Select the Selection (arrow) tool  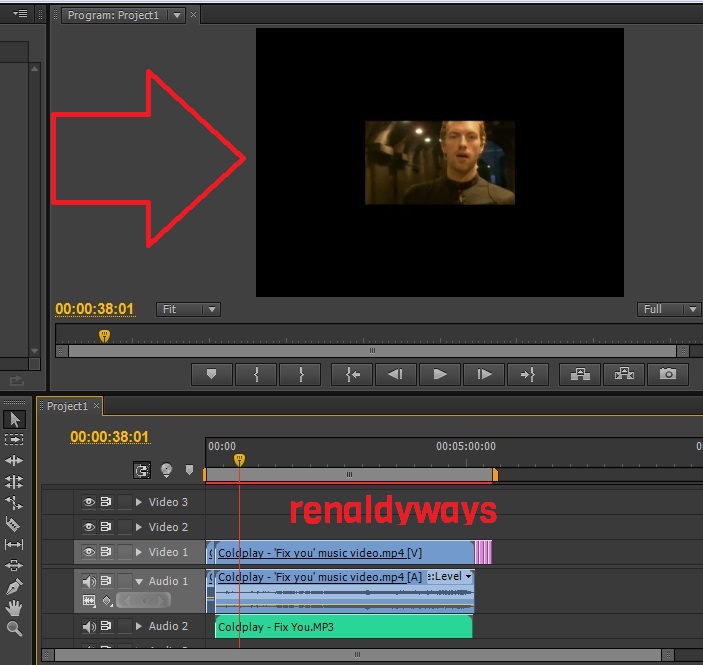point(14,419)
